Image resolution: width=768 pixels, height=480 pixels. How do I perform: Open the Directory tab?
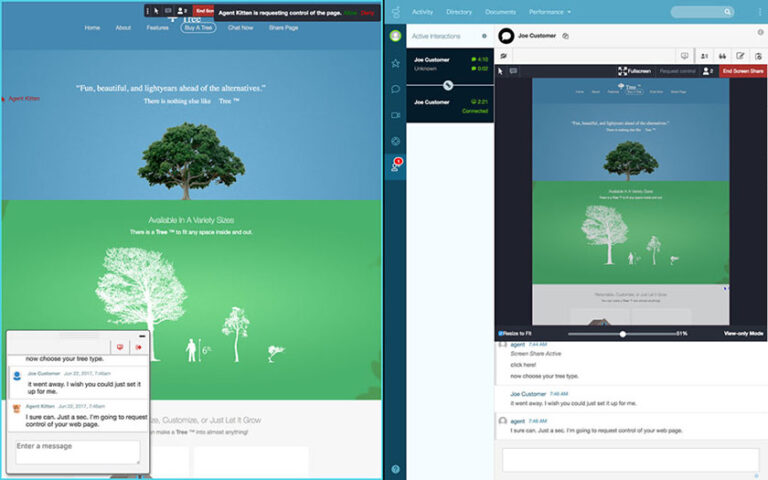[x=459, y=12]
